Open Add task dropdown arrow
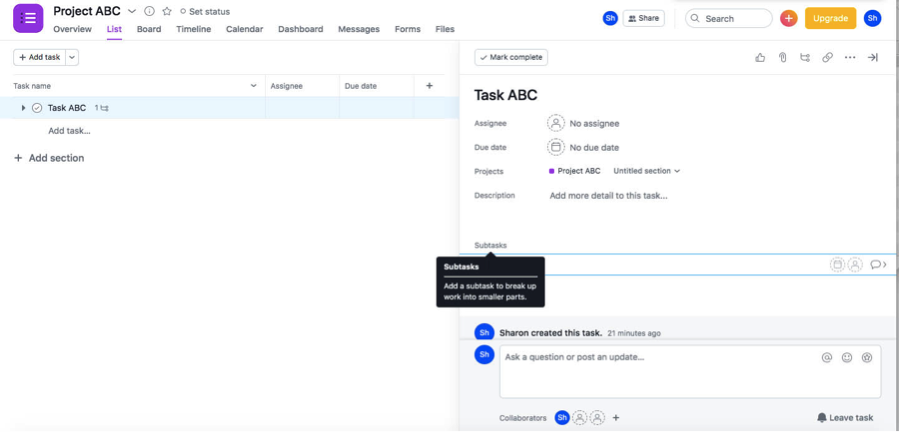The image size is (900, 432). [x=72, y=58]
